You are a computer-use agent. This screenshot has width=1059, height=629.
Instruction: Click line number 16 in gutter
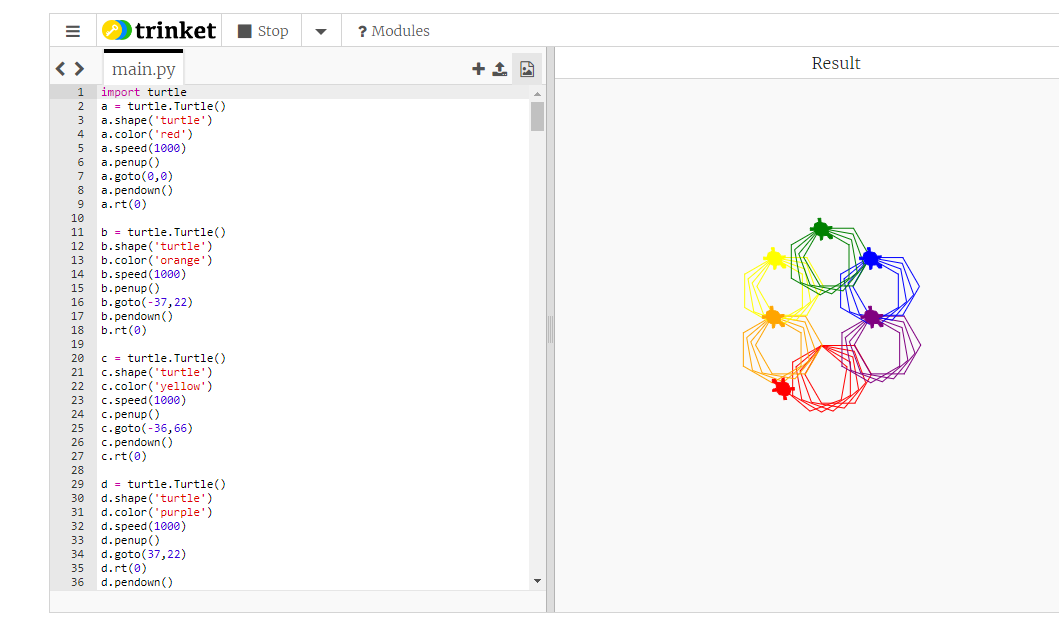pos(78,302)
